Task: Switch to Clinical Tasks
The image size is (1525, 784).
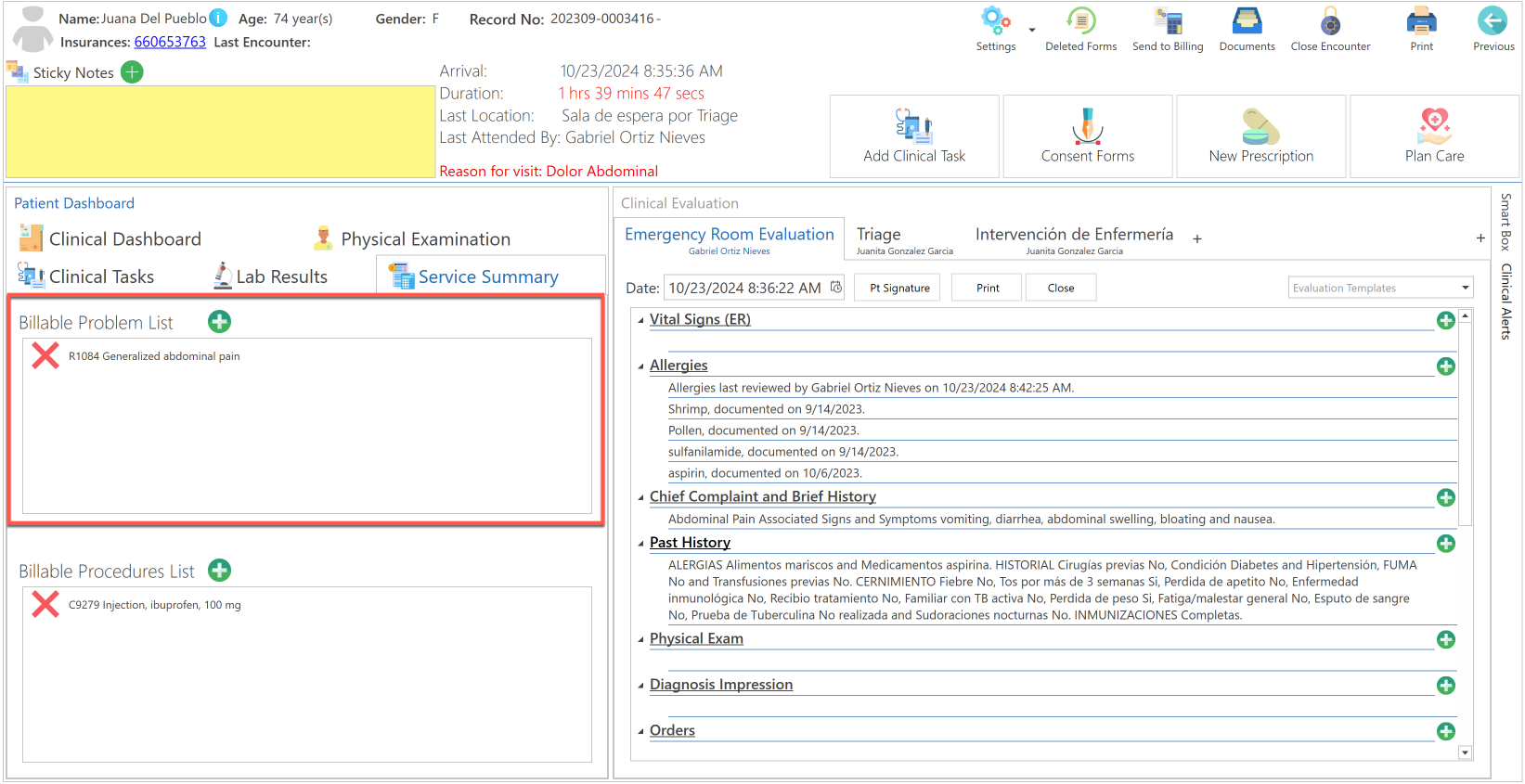Action: (86, 276)
